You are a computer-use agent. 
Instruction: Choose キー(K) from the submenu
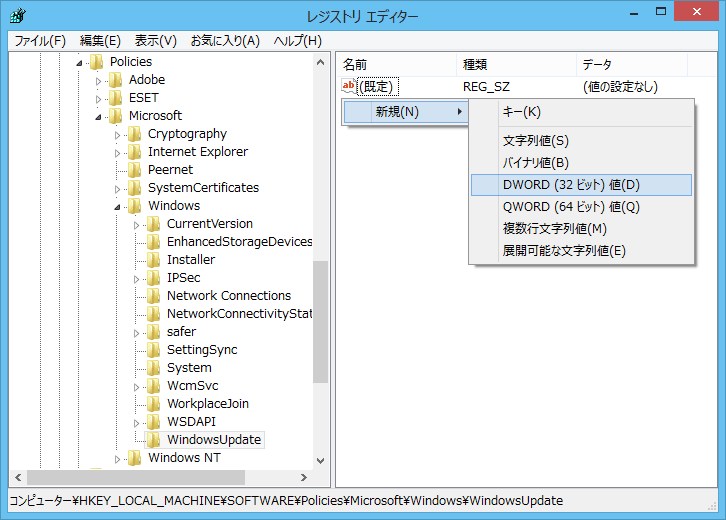[x=581, y=112]
